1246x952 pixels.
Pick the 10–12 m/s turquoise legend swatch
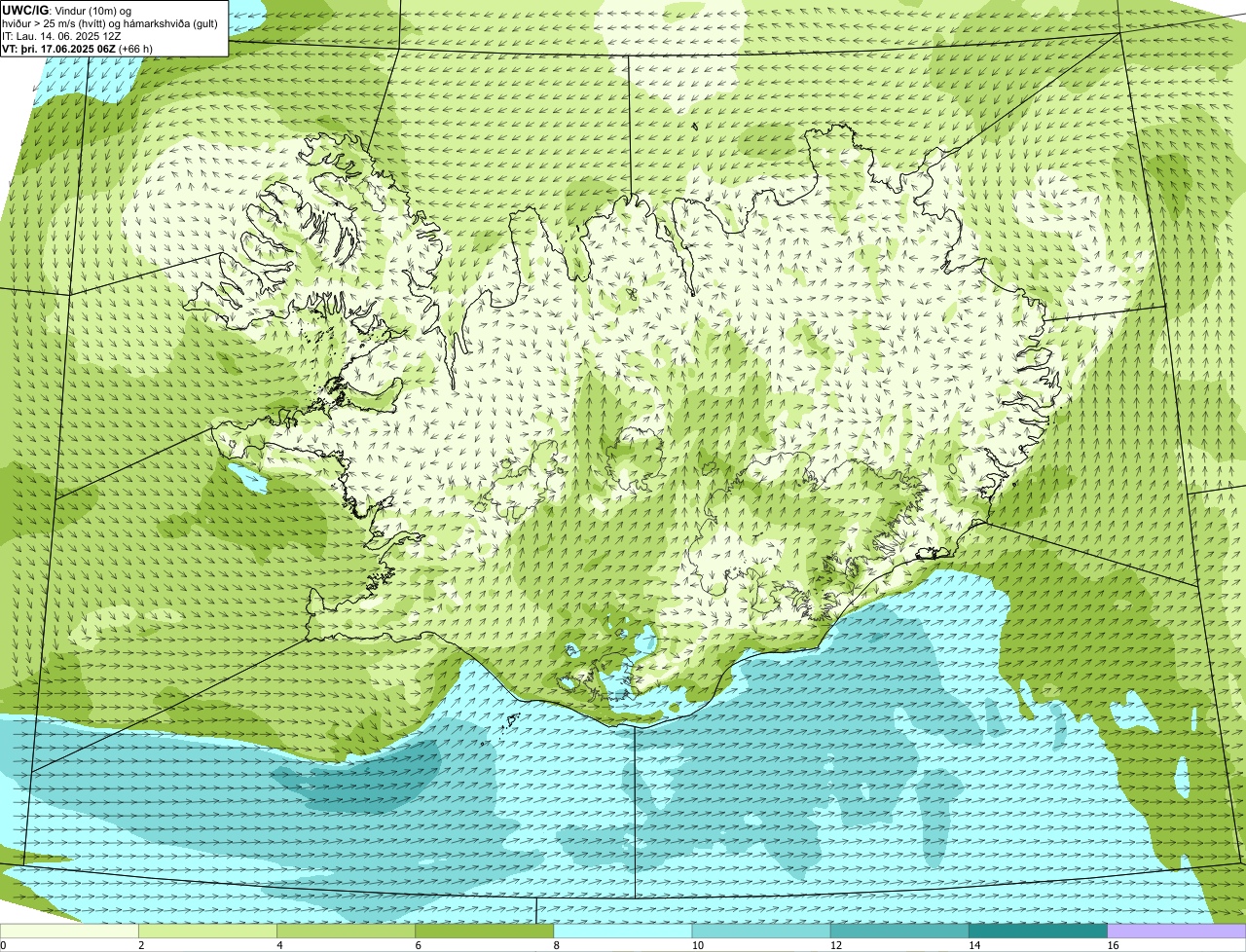761,931
